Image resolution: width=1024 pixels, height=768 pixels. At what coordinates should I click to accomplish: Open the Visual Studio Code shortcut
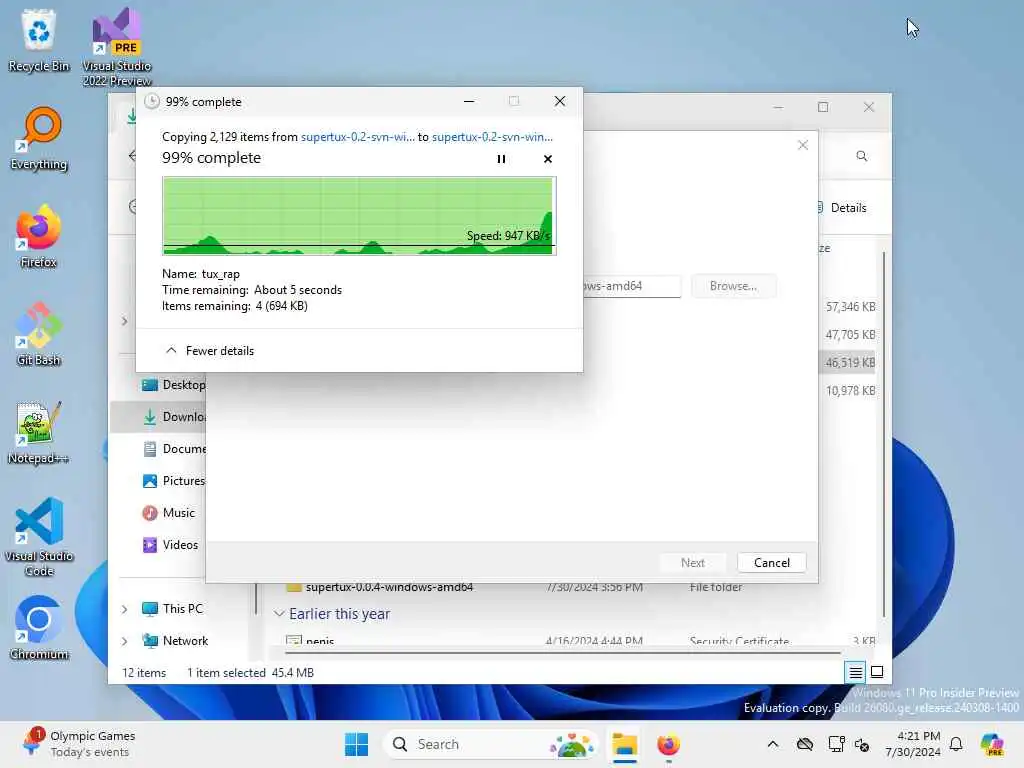point(39,537)
